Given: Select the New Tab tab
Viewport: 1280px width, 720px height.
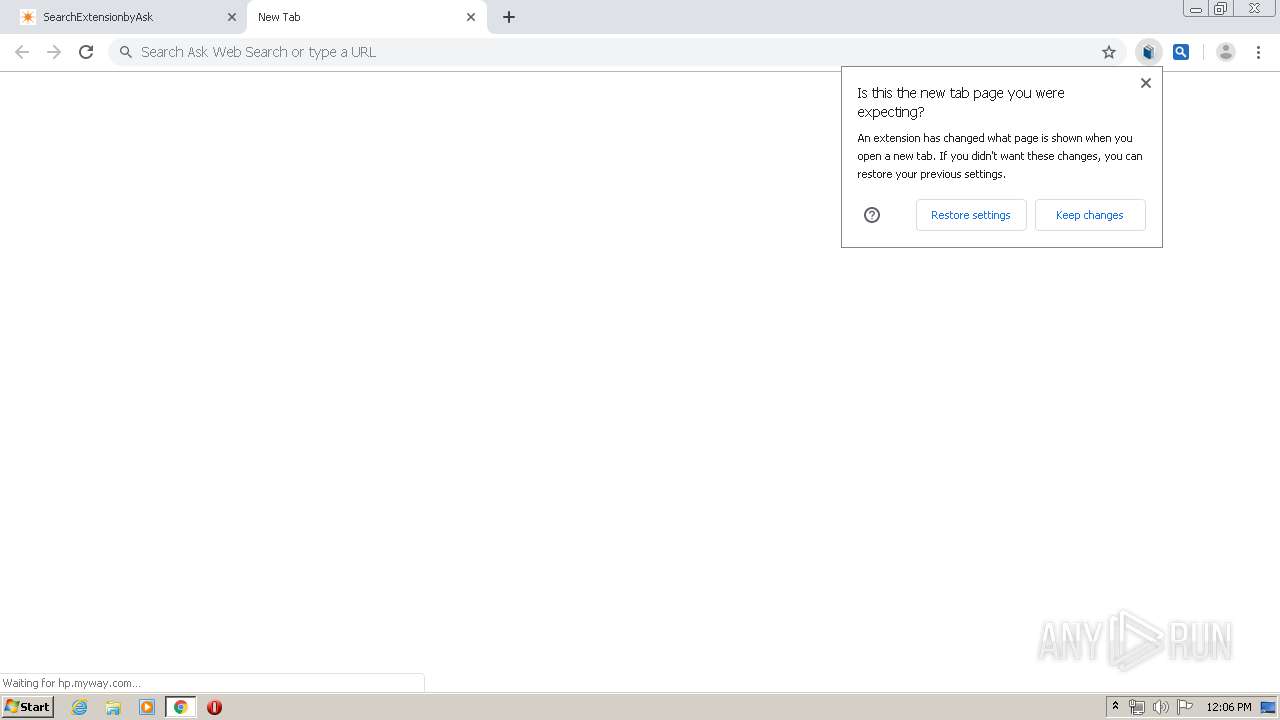Looking at the screenshot, I should (367, 17).
